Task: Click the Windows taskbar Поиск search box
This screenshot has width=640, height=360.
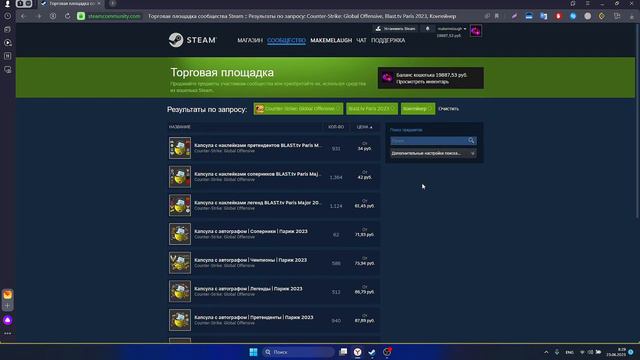Action: 298,352
